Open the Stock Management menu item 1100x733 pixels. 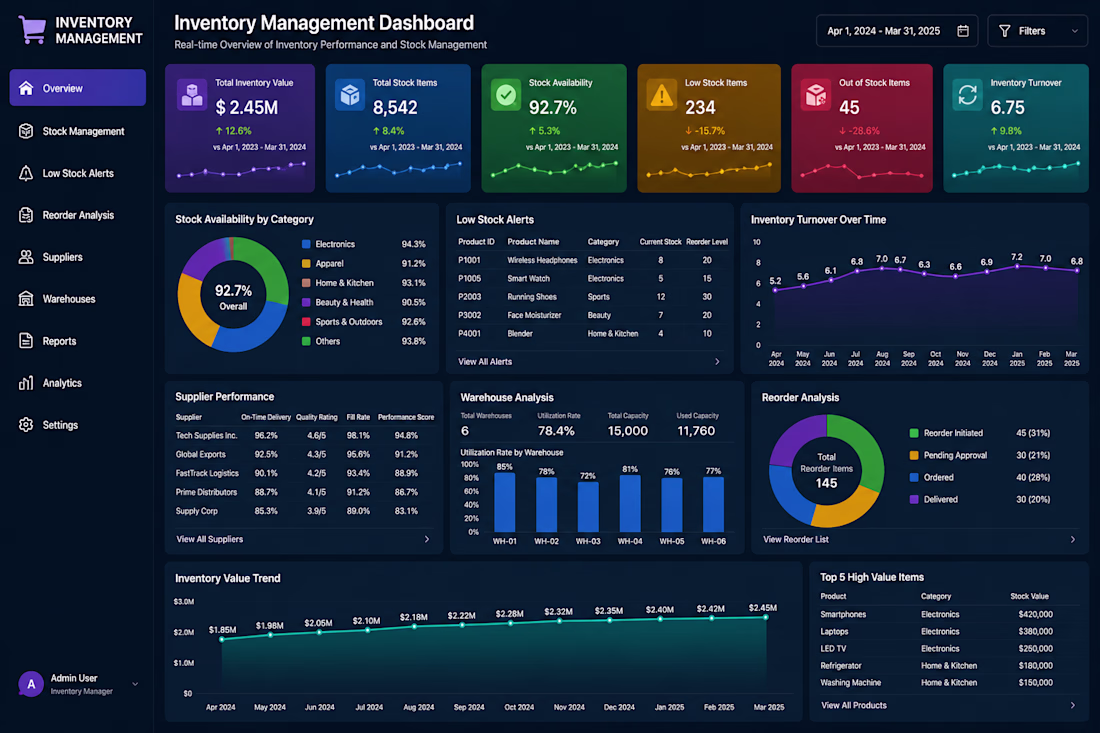tap(78, 131)
